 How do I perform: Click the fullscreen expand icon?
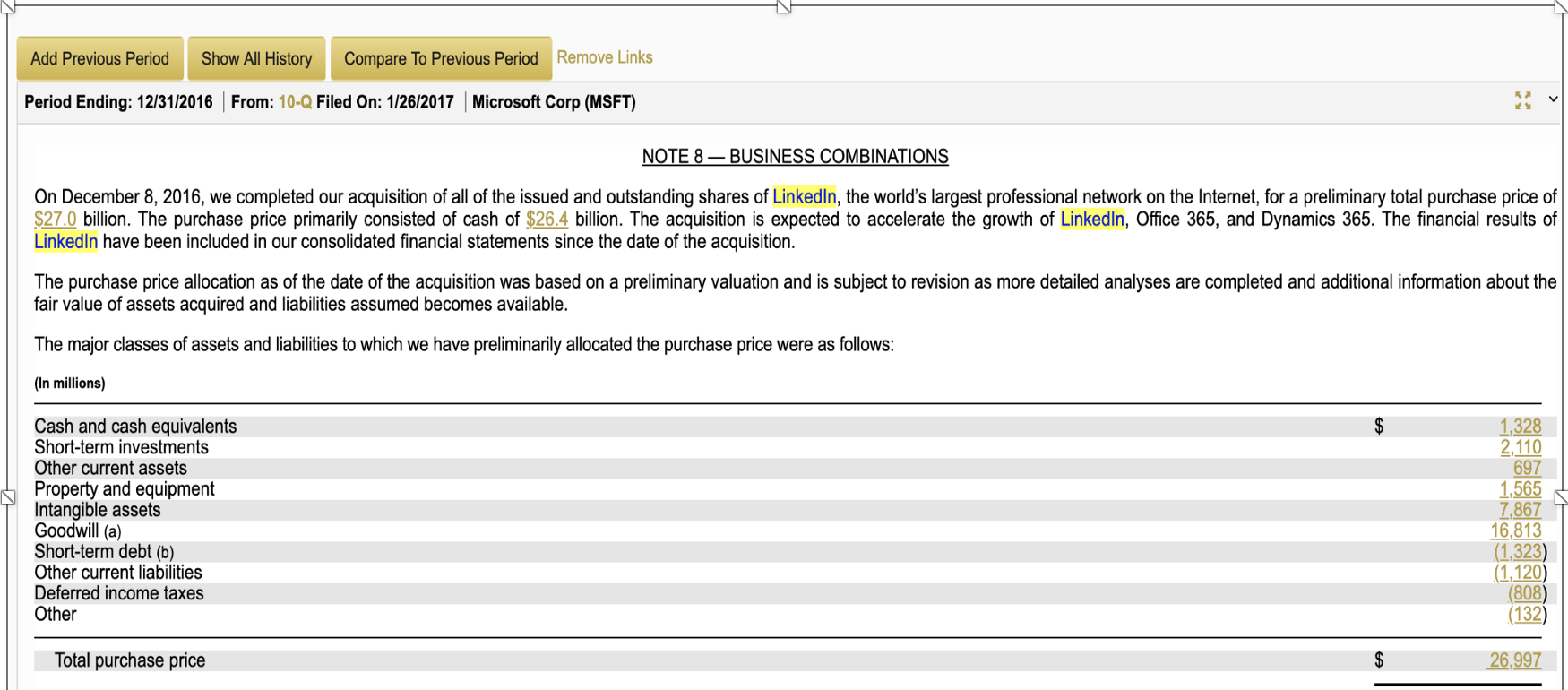tap(1522, 100)
